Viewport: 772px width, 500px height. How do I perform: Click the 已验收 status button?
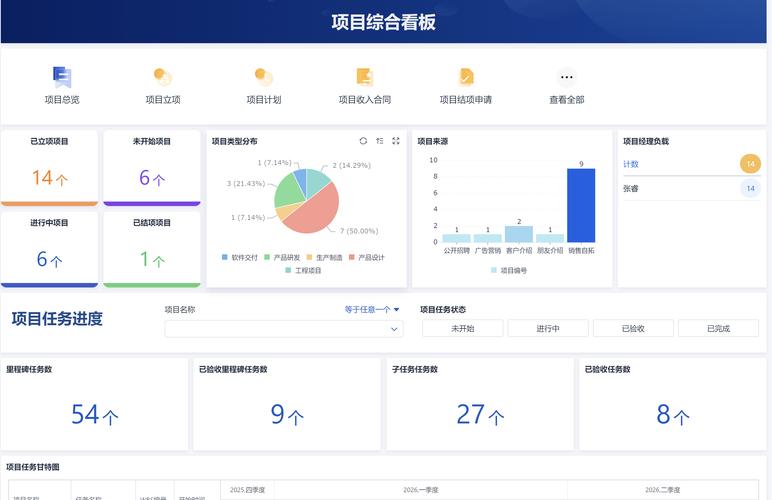point(633,328)
